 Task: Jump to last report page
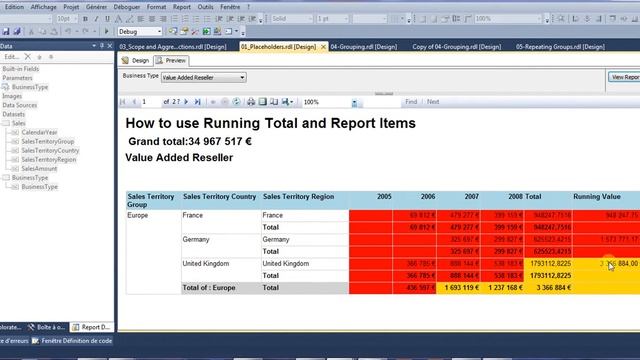coord(198,102)
